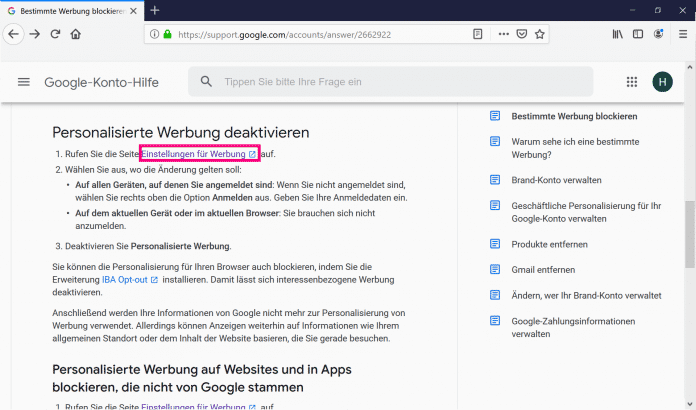
Task: Open the Firefox application menu
Action: (681, 33)
